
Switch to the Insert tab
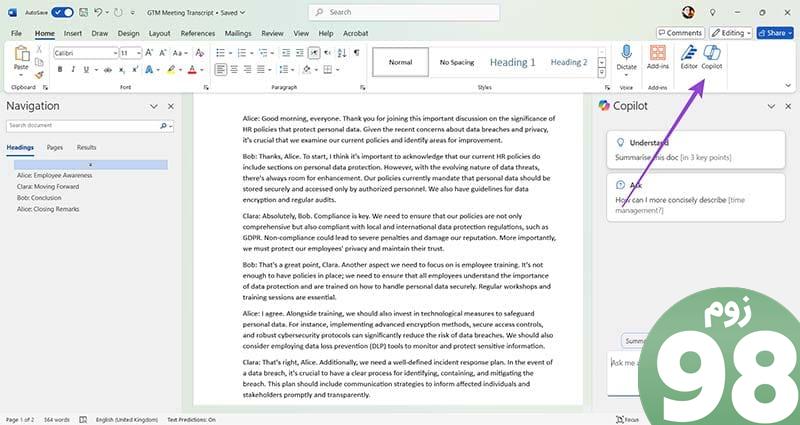click(72, 33)
